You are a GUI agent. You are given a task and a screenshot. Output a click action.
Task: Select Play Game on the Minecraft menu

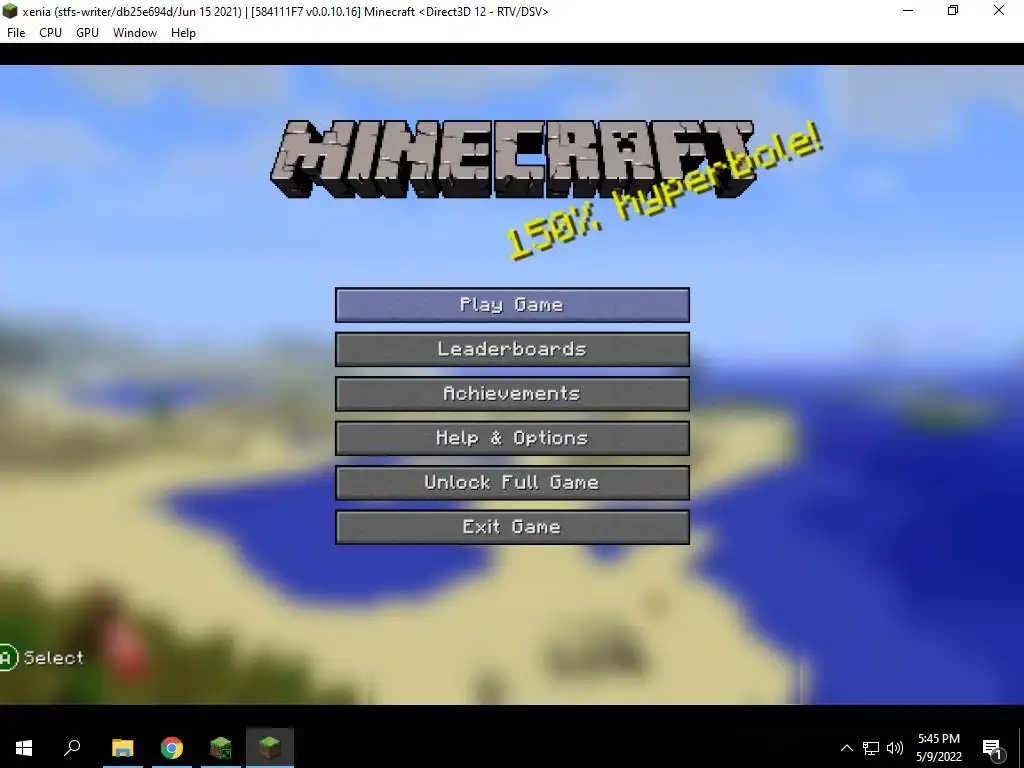click(512, 305)
